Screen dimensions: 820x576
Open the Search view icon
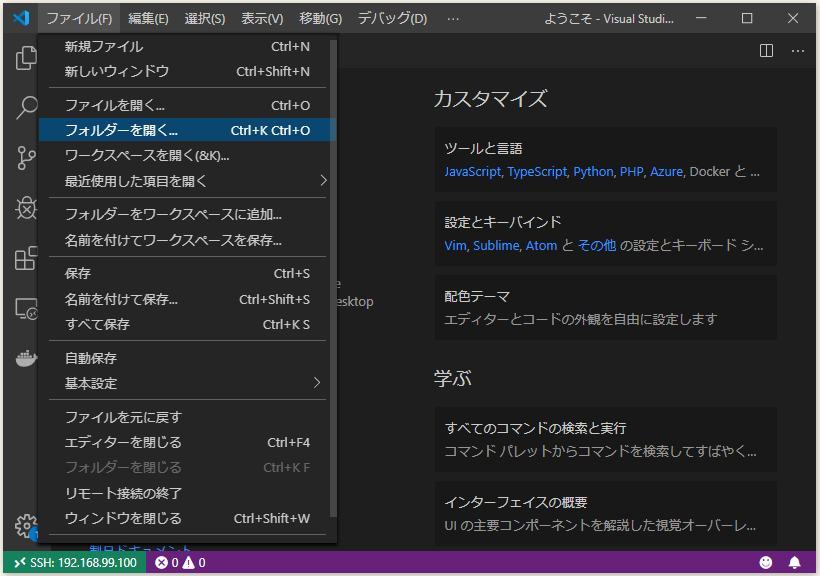click(25, 107)
